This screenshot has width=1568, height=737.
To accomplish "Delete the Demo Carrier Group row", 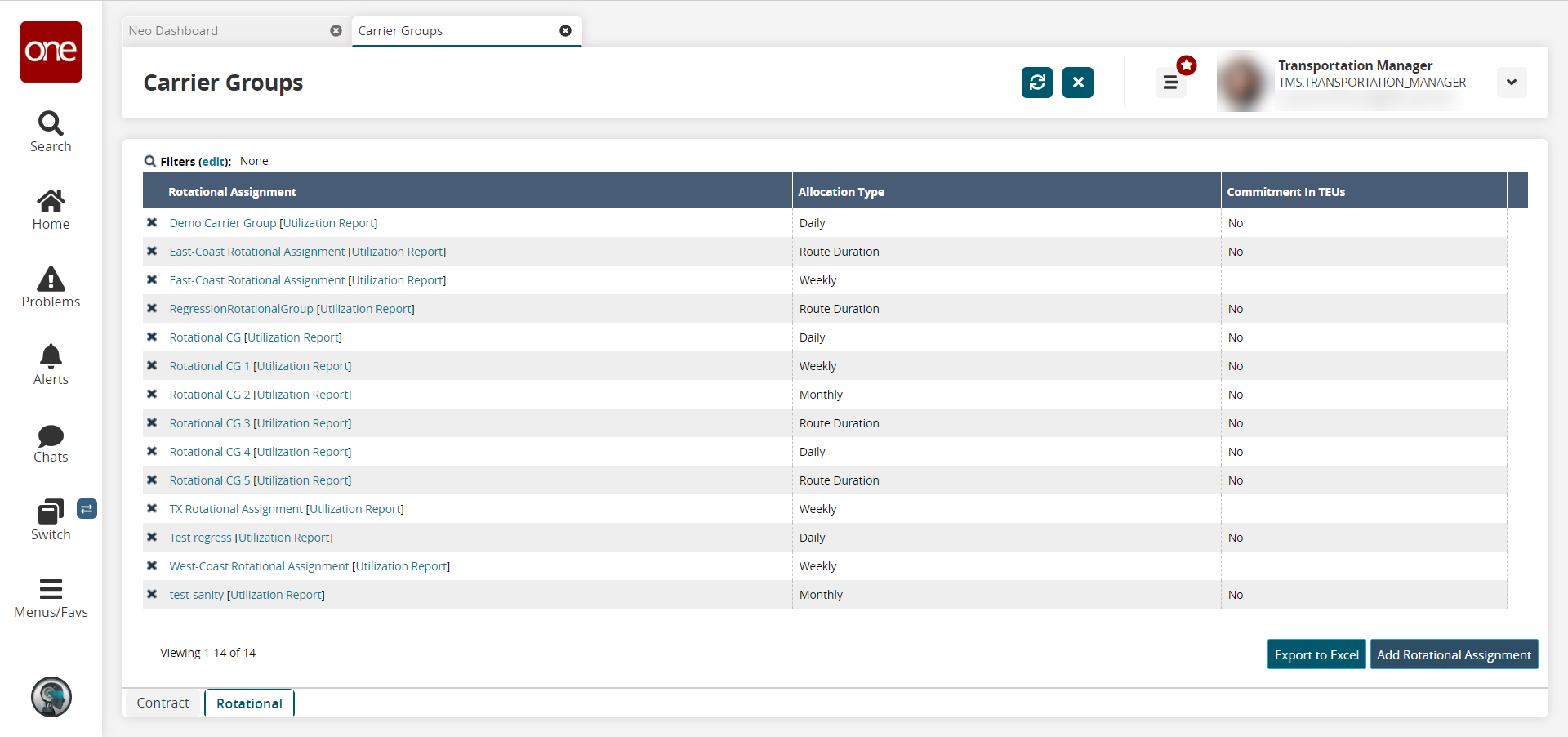I will [x=152, y=223].
